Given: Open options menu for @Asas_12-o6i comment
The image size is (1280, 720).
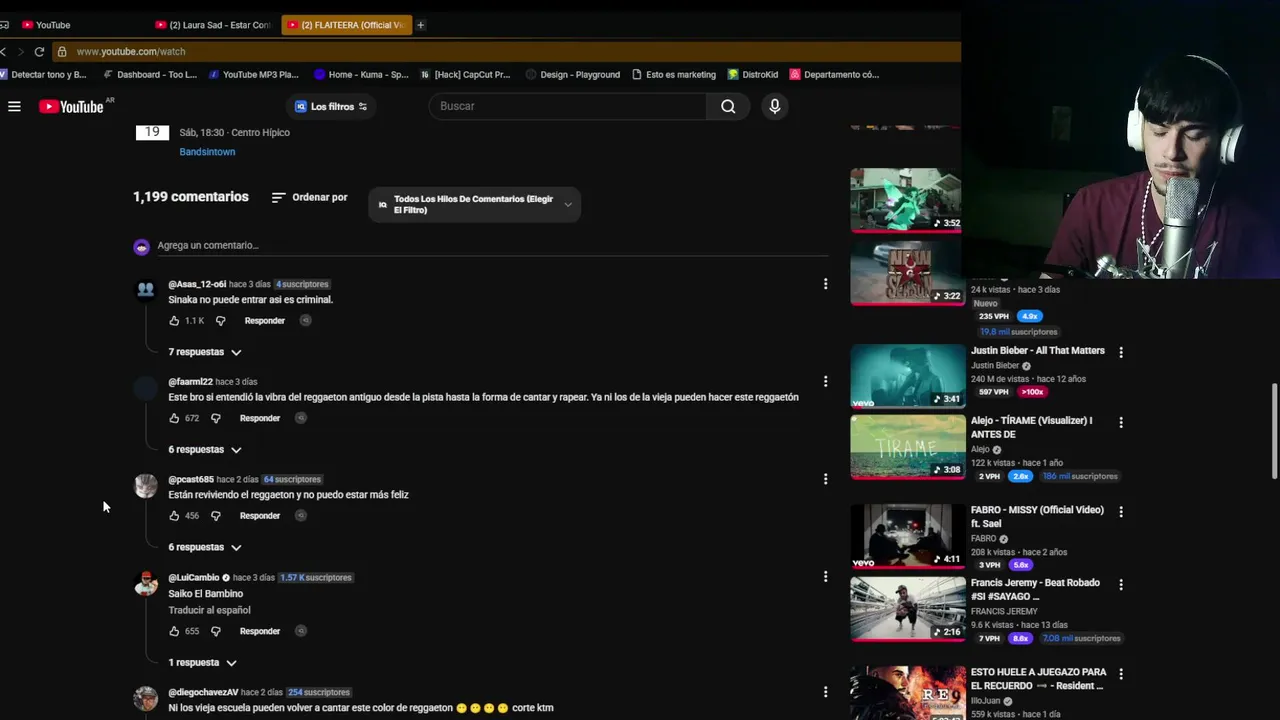Looking at the screenshot, I should [x=825, y=284].
